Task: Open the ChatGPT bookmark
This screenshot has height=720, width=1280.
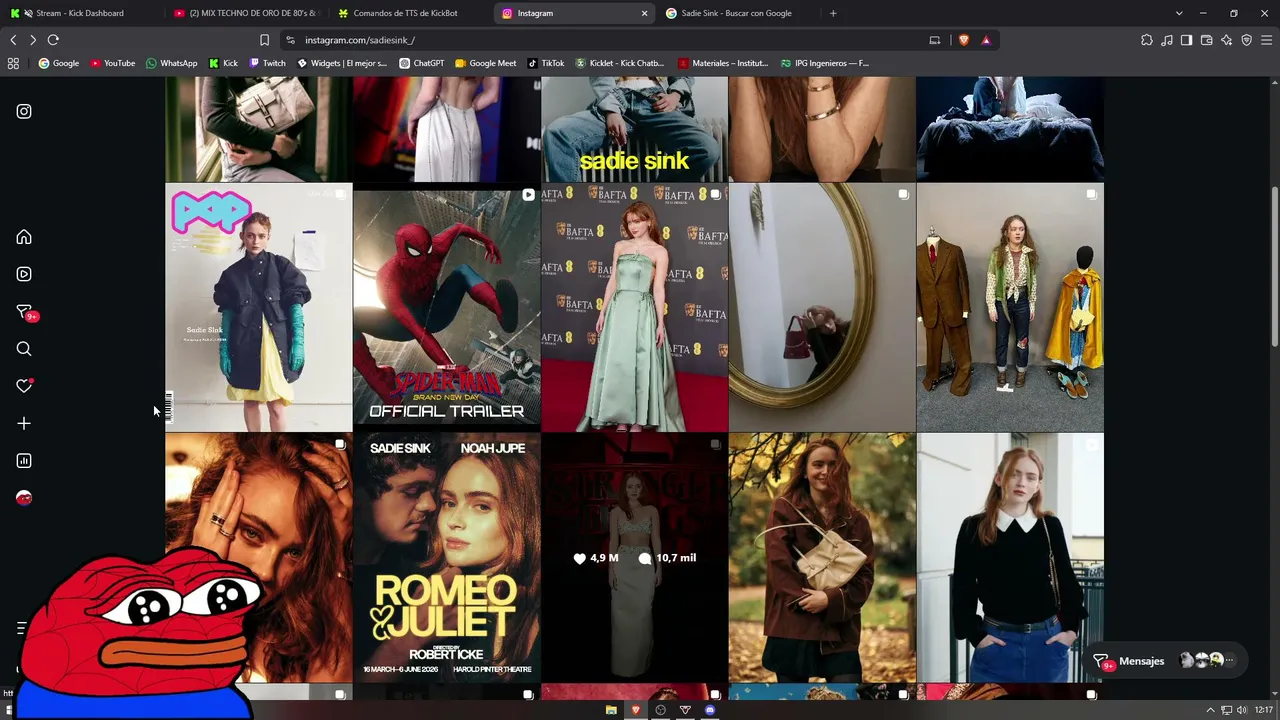Action: [422, 63]
